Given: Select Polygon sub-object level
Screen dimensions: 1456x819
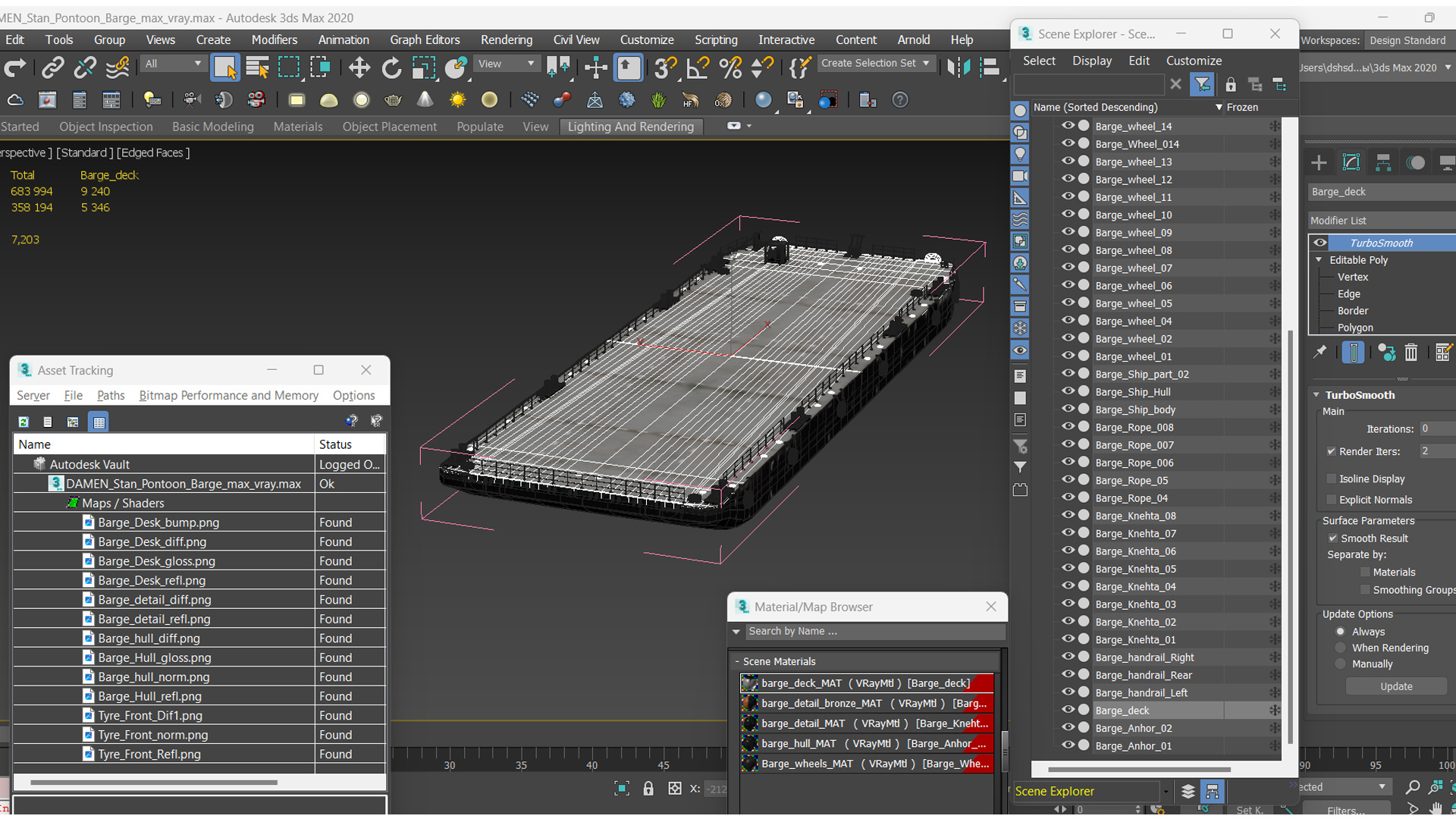Looking at the screenshot, I should coord(1355,328).
